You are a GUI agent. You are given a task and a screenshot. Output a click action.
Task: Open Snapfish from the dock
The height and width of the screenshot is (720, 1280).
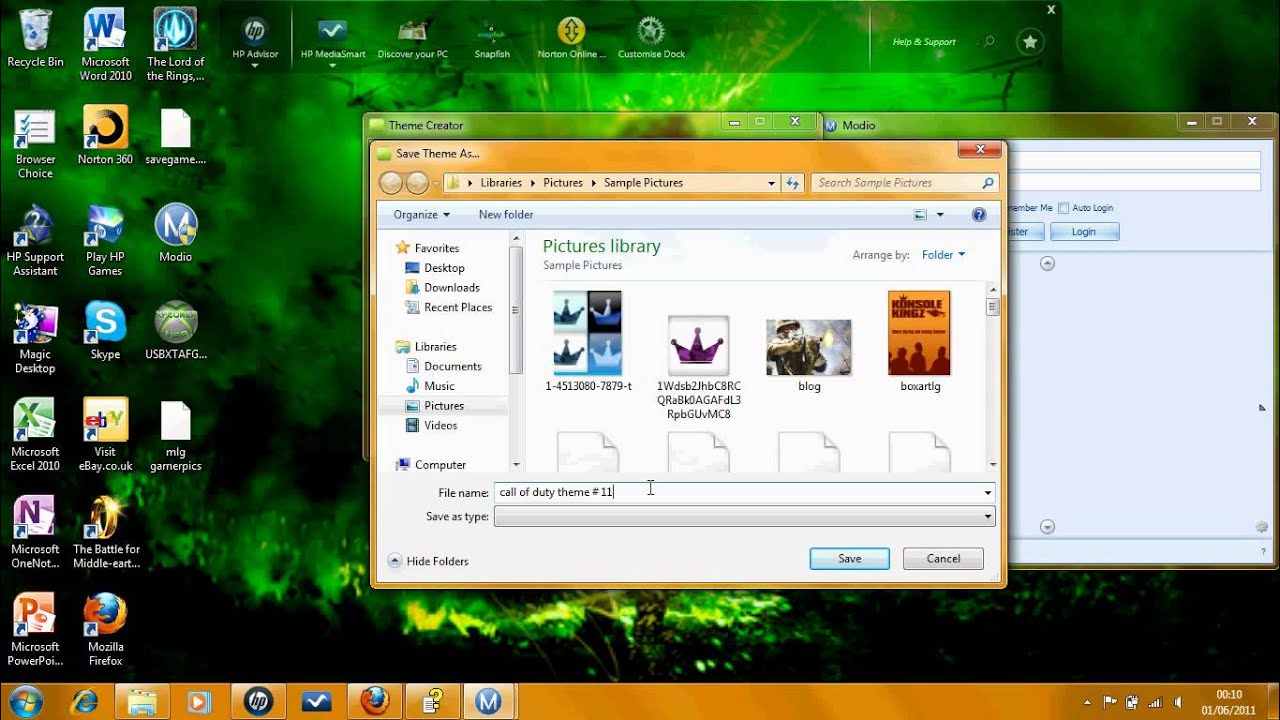(492, 38)
